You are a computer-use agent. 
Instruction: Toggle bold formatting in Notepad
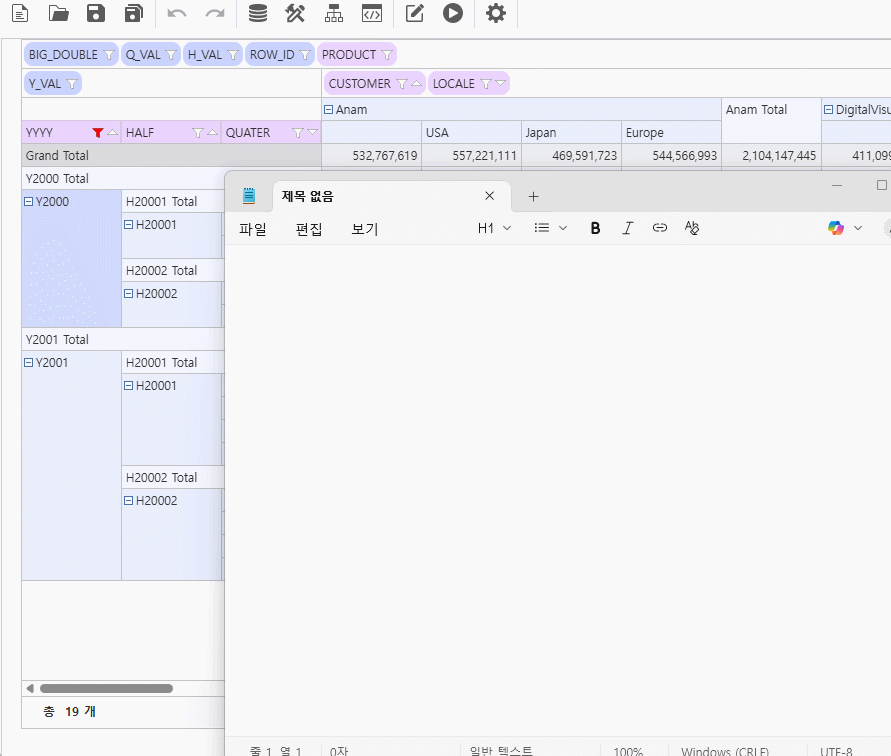[x=595, y=228]
